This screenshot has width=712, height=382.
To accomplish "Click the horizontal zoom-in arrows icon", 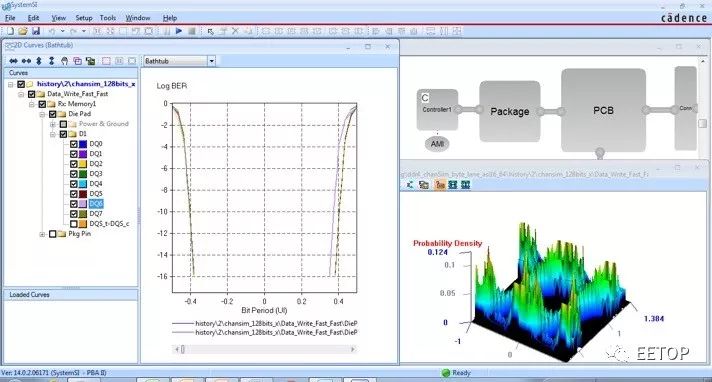I will click(x=14, y=61).
